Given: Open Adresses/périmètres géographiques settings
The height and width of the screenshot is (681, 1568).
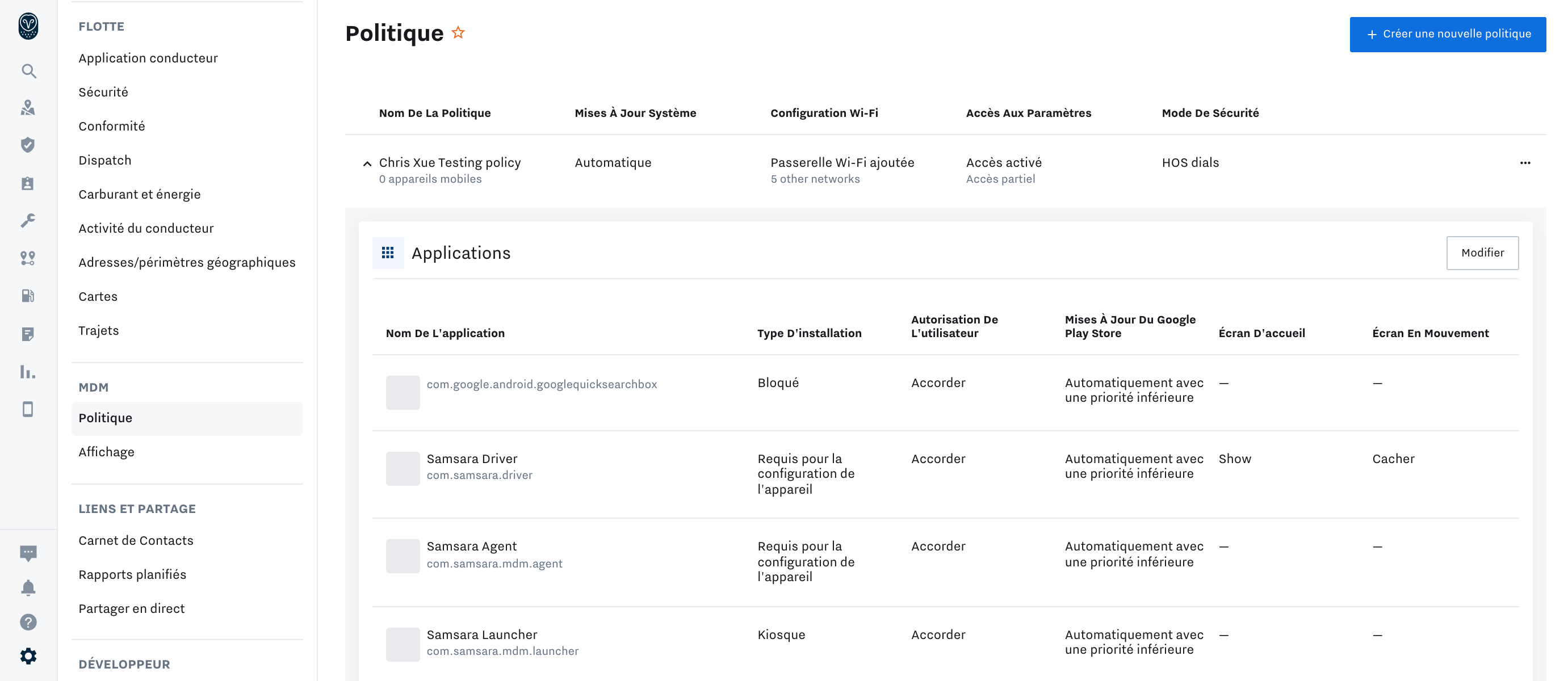Looking at the screenshot, I should pyautogui.click(x=187, y=262).
